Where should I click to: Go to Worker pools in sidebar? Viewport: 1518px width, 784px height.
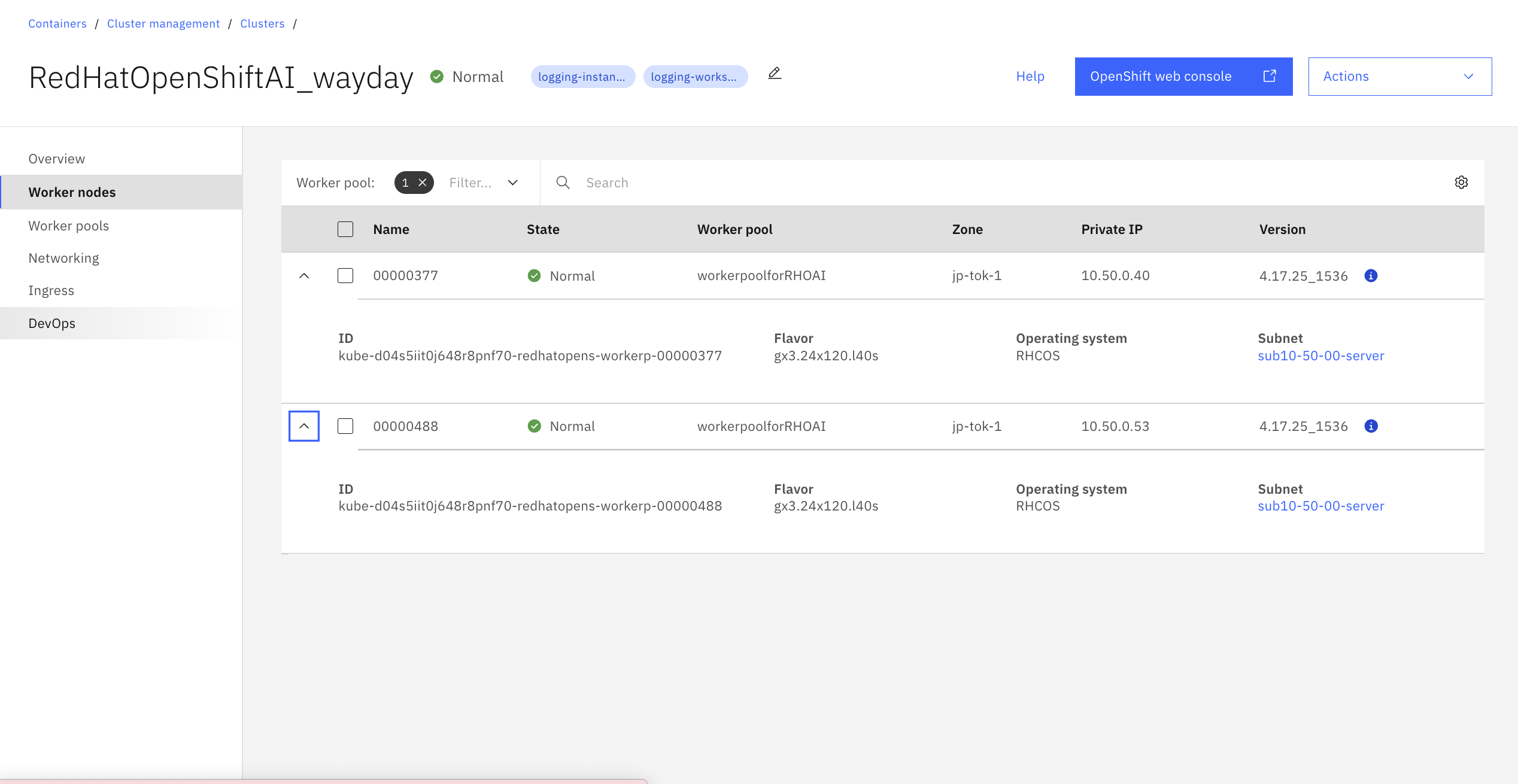(69, 226)
